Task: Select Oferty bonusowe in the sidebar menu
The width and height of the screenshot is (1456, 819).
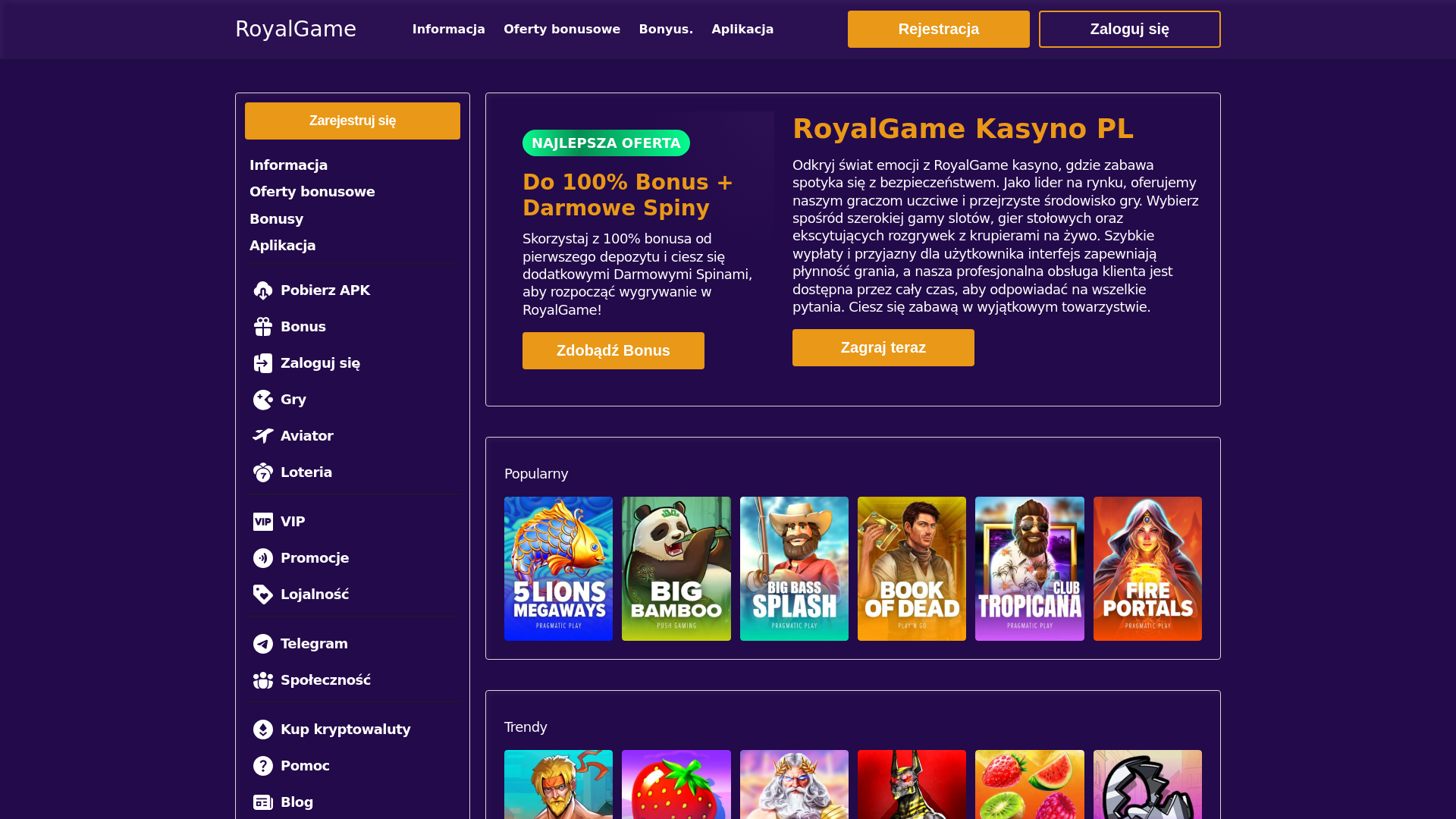Action: tap(312, 192)
